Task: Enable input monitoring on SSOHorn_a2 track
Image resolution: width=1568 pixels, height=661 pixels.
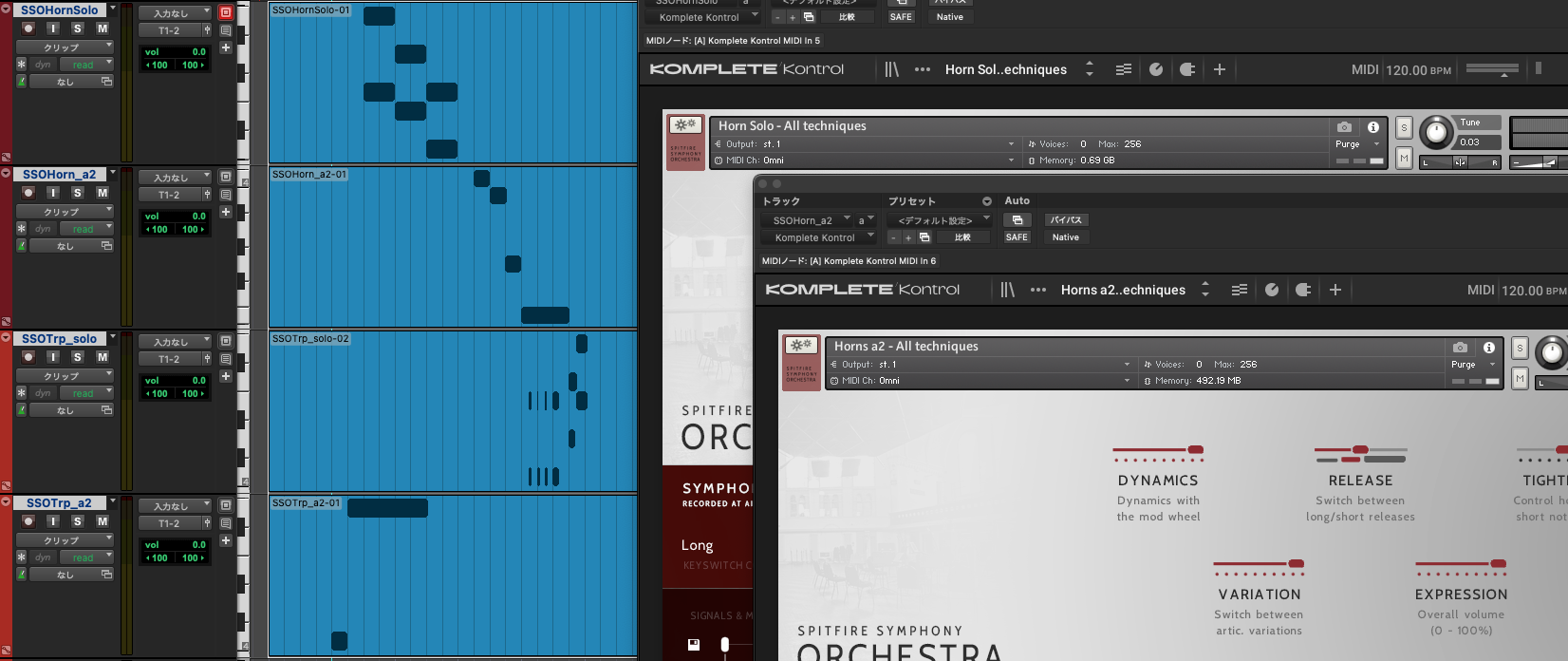Action: point(53,193)
